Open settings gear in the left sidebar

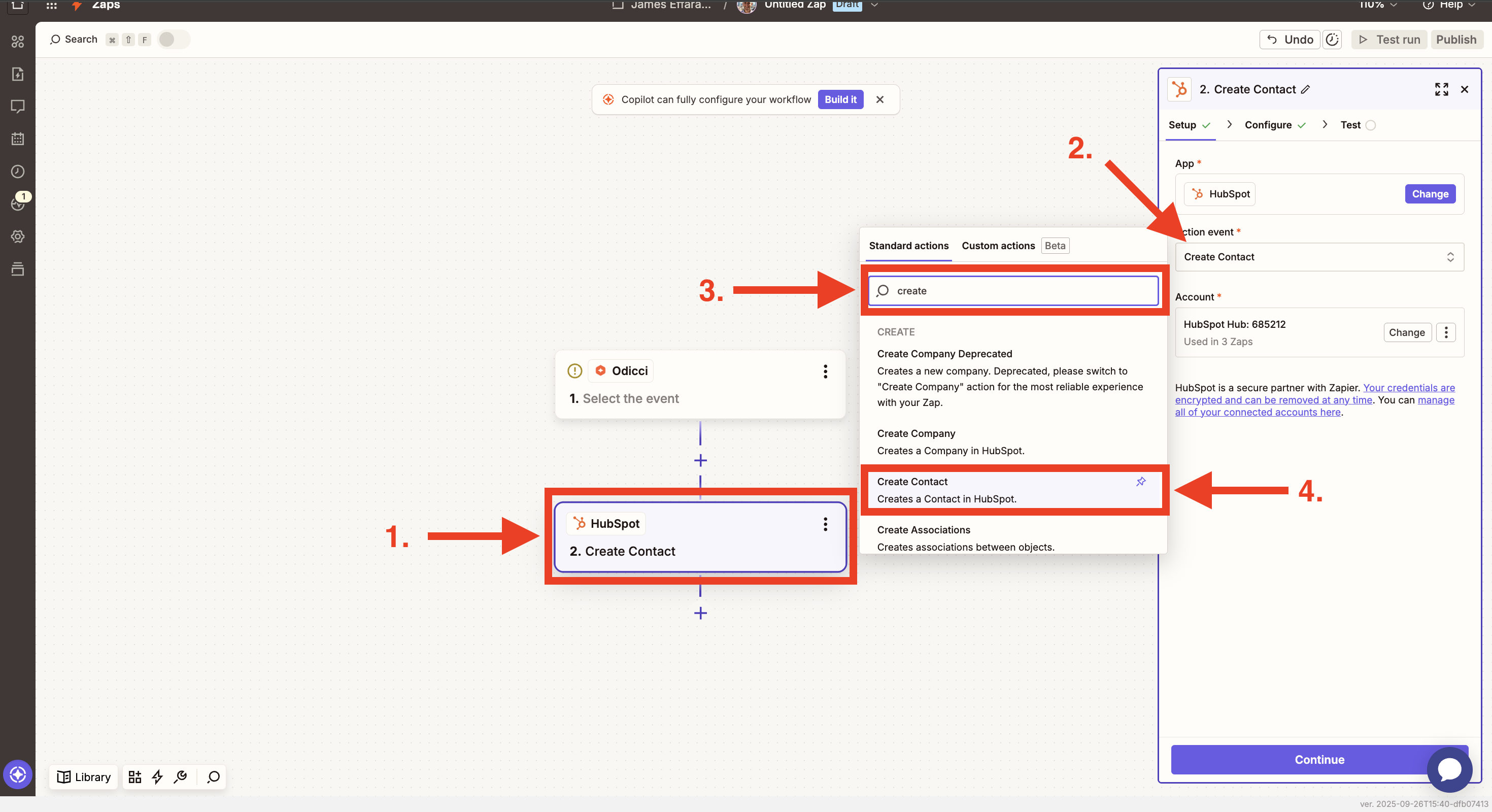pos(17,236)
